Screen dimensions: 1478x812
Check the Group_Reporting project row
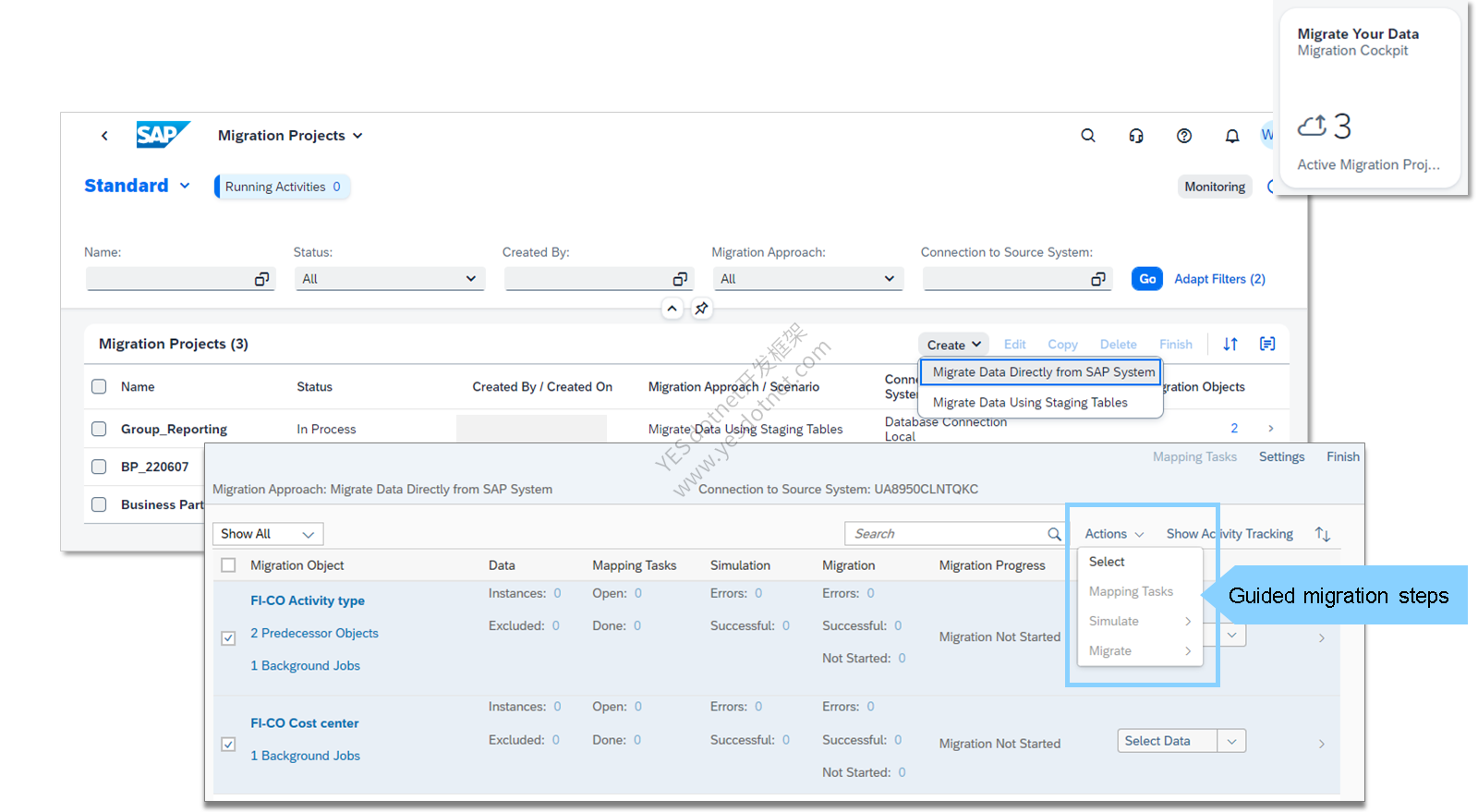tap(99, 429)
